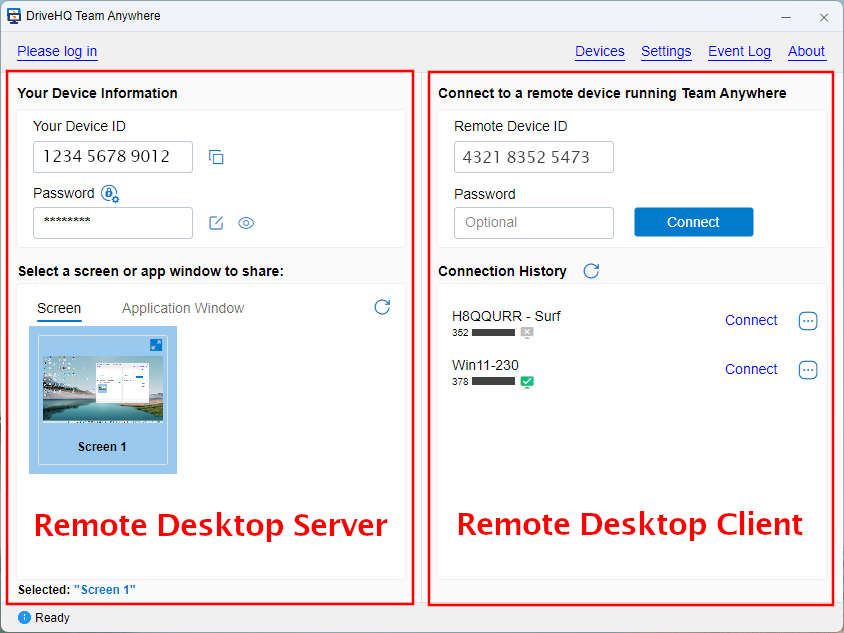
Task: Click the password settings lock icon
Action: [x=110, y=194]
